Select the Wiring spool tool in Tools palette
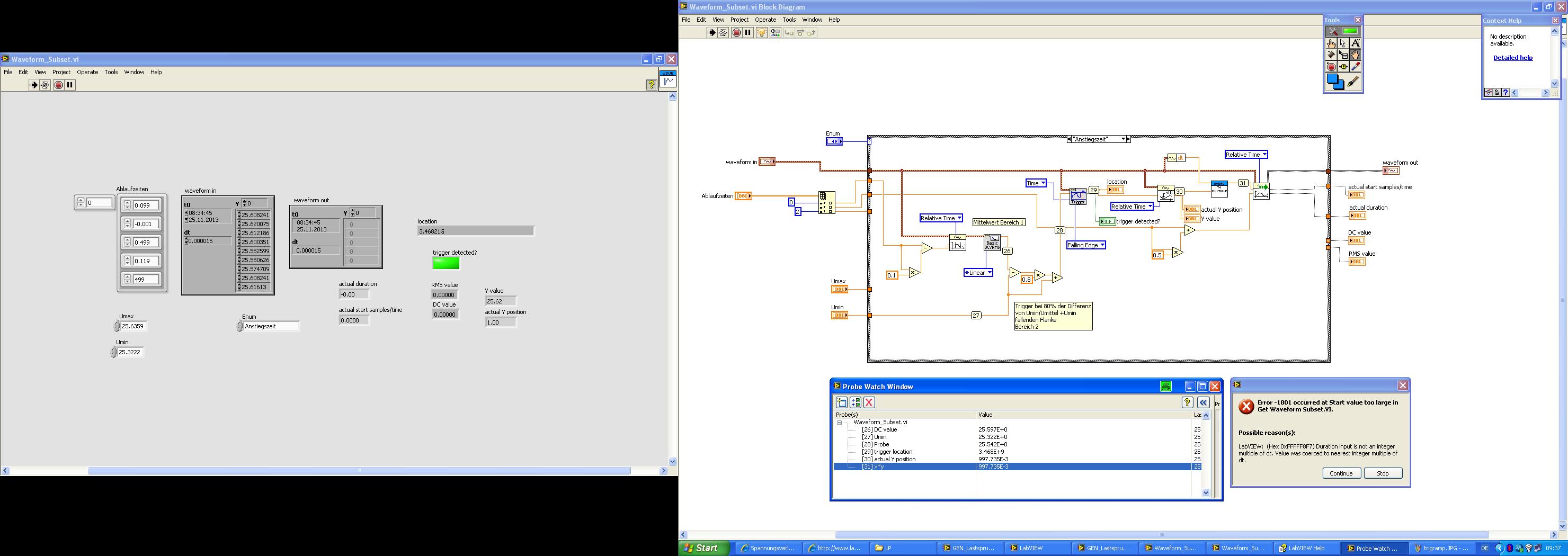 tap(1331, 55)
